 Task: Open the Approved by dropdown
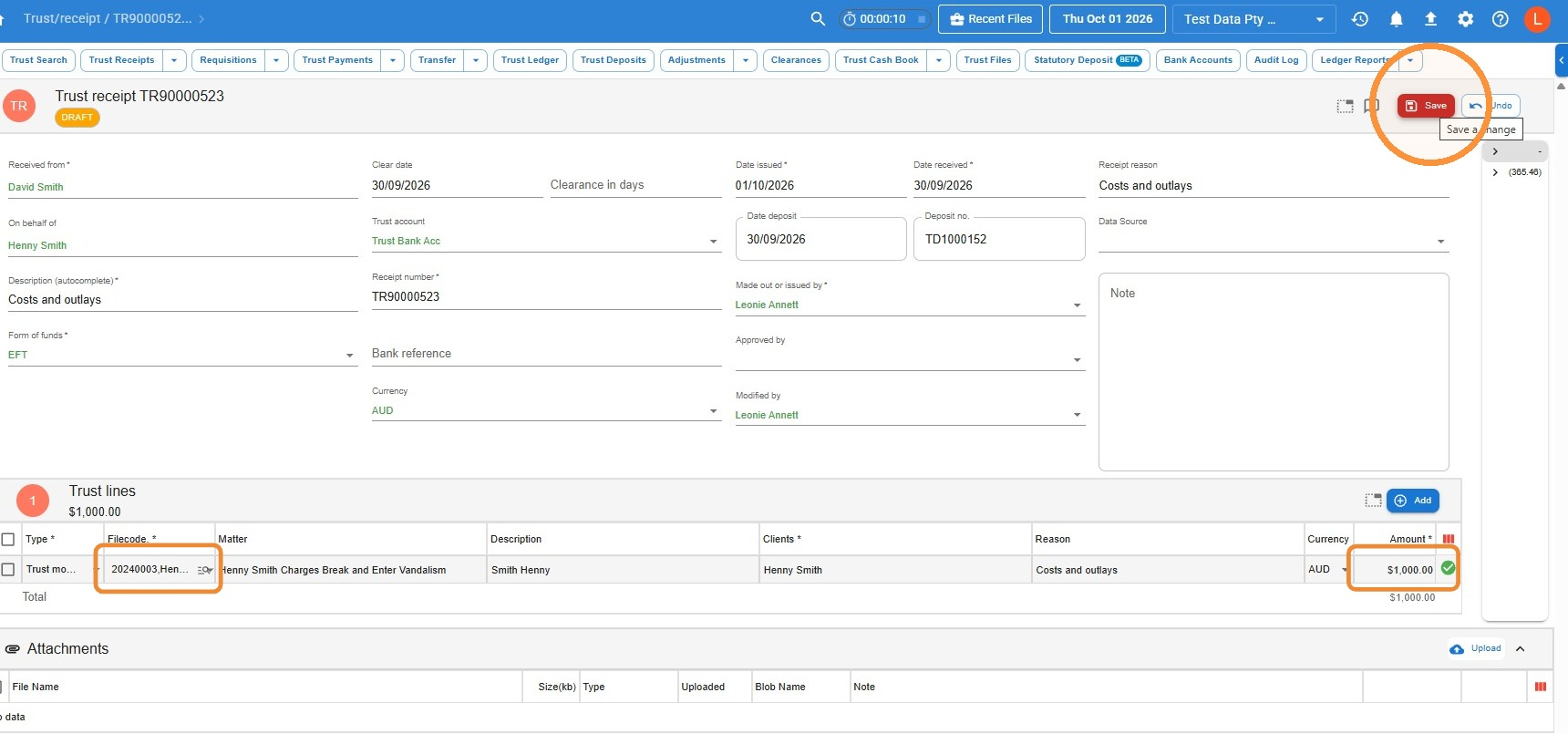point(1078,360)
